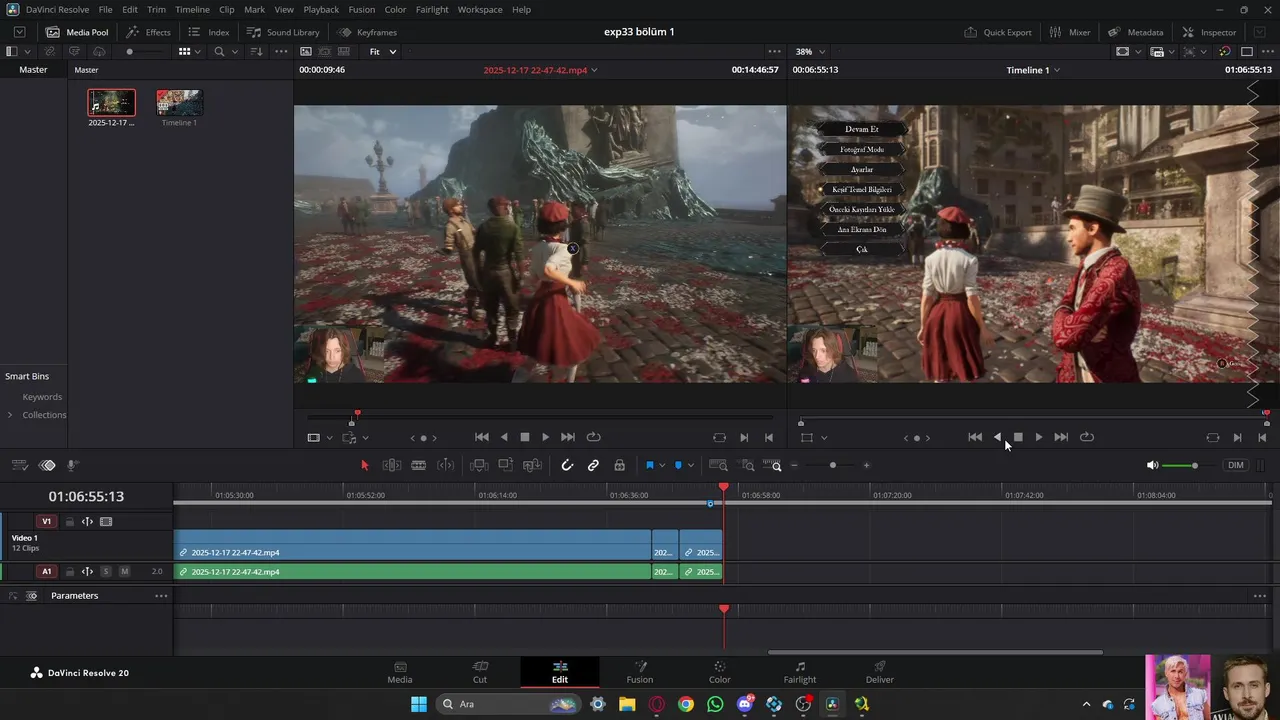Toggle auto track selector on V1

click(x=87, y=521)
